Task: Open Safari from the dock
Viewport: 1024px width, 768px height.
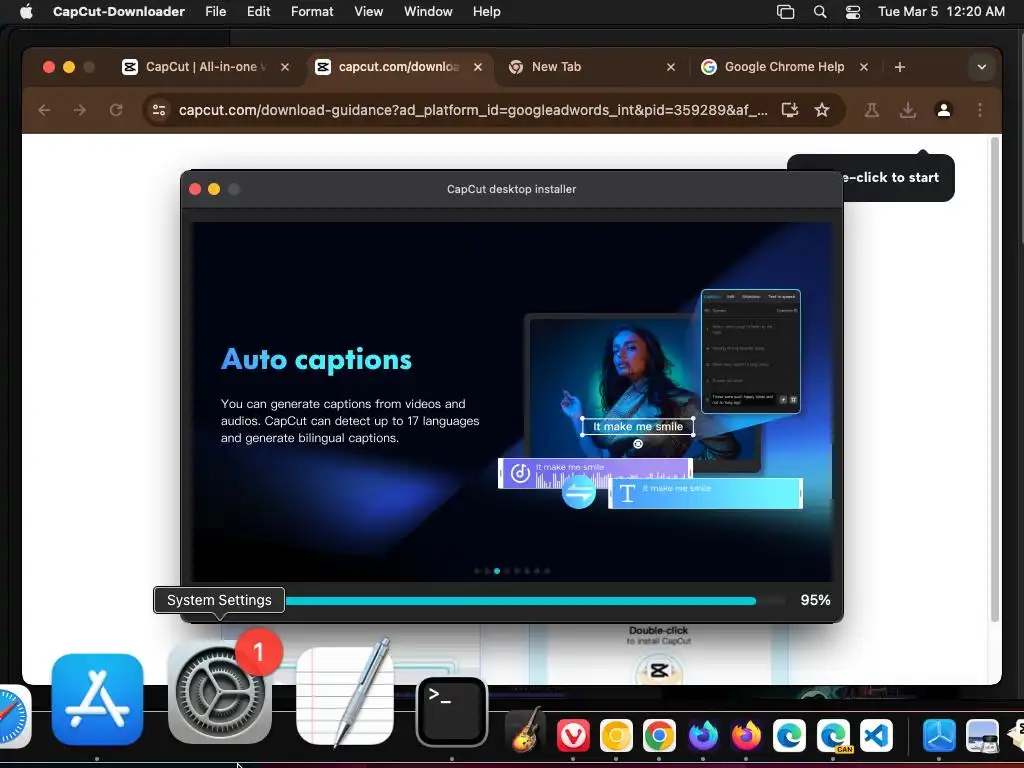Action: coord(13,716)
